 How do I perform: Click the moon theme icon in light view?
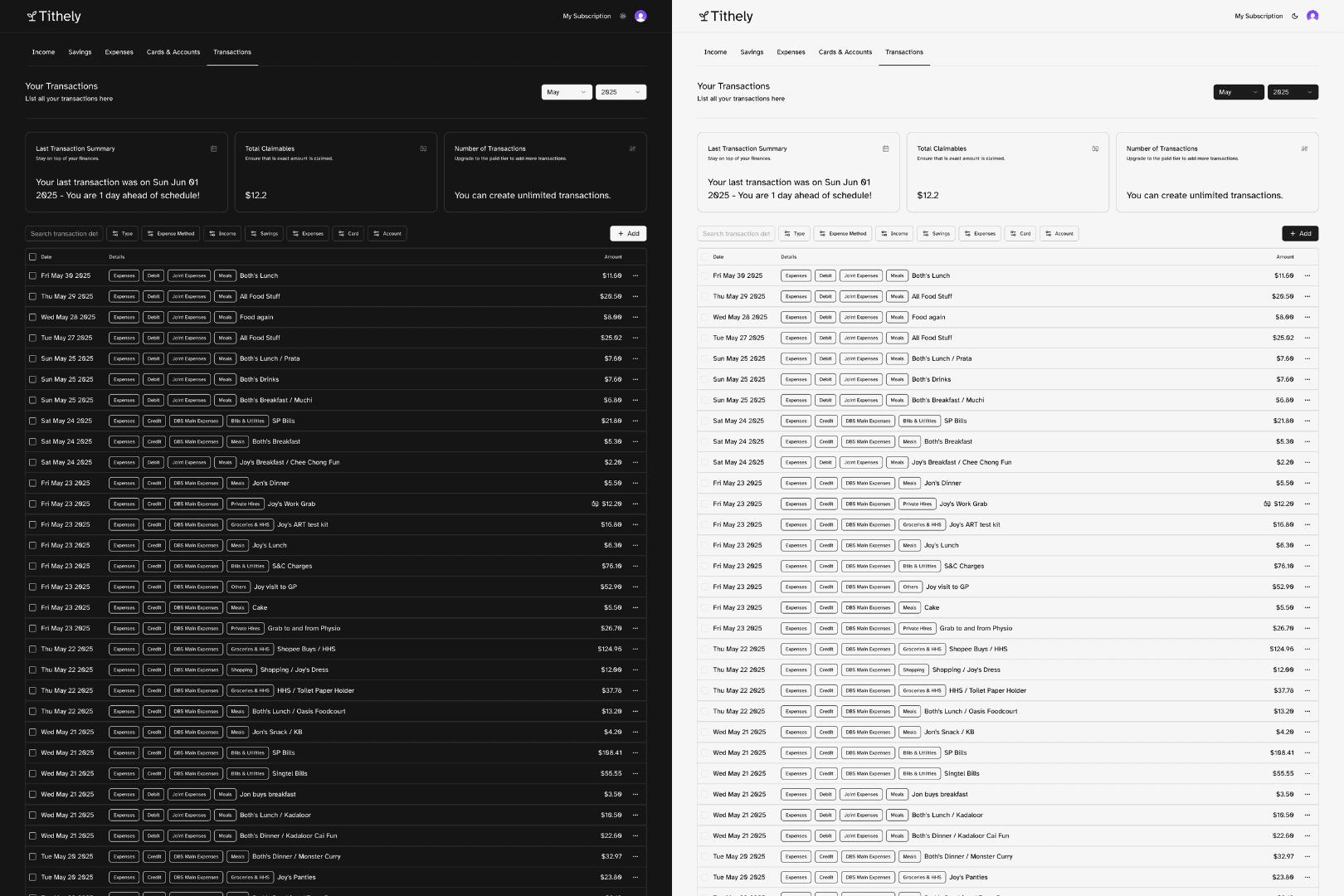(x=1295, y=16)
